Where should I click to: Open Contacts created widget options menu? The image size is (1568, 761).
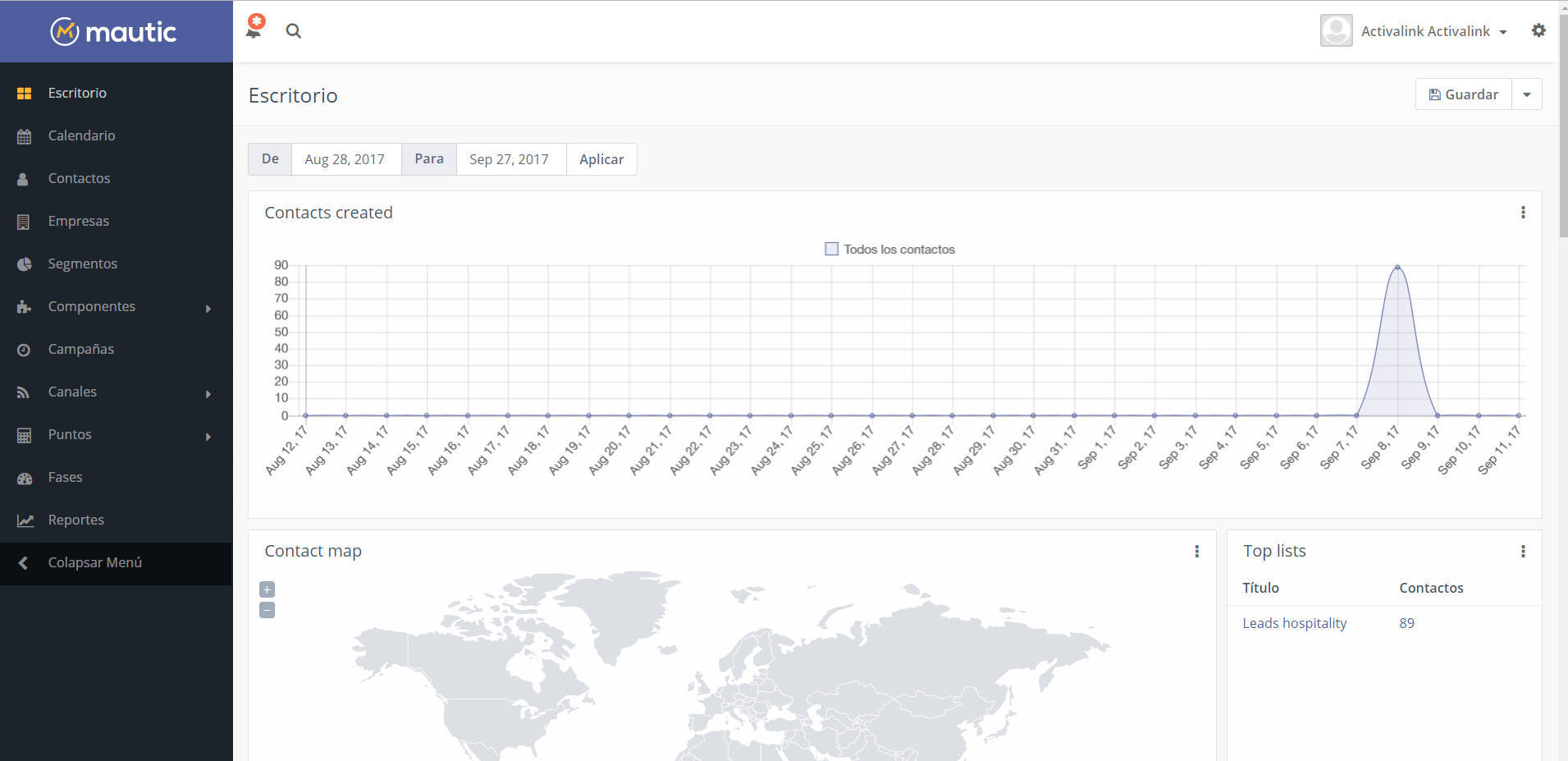tap(1523, 213)
